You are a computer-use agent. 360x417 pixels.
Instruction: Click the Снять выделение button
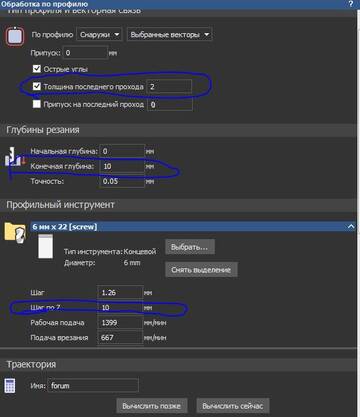201,270
